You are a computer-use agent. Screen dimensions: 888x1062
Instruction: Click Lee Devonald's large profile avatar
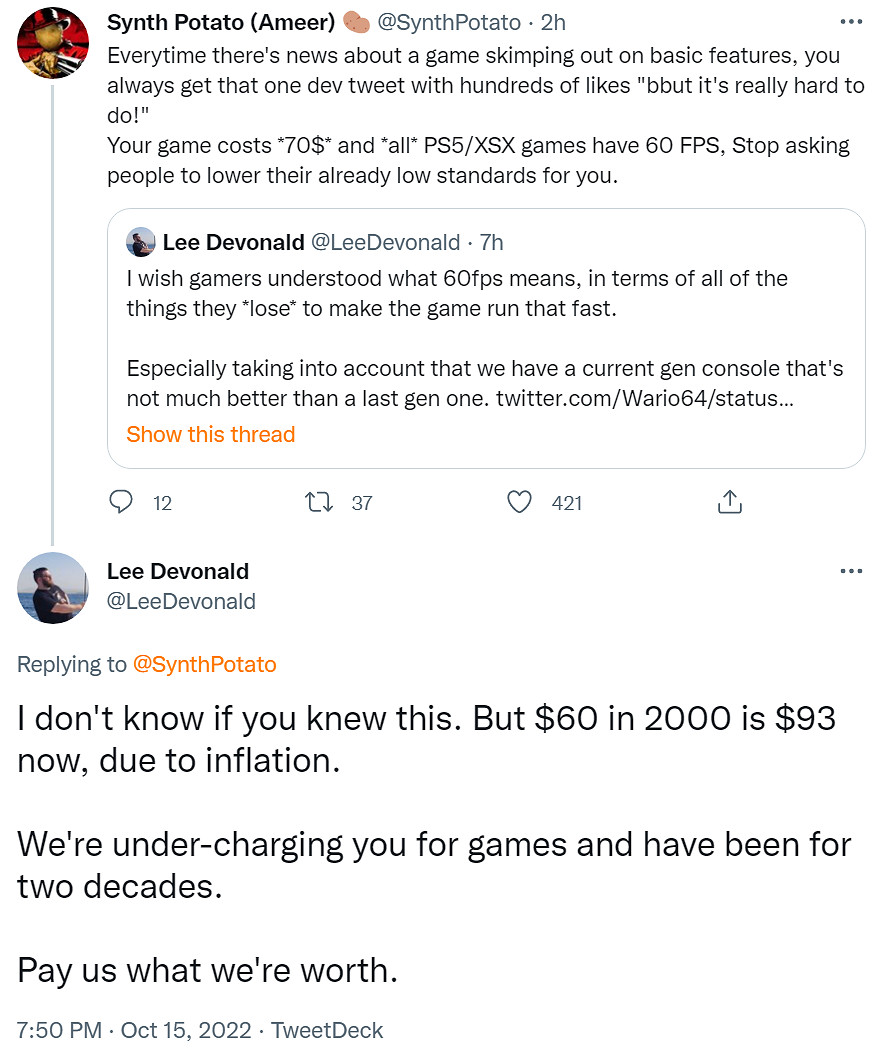pyautogui.click(x=54, y=588)
